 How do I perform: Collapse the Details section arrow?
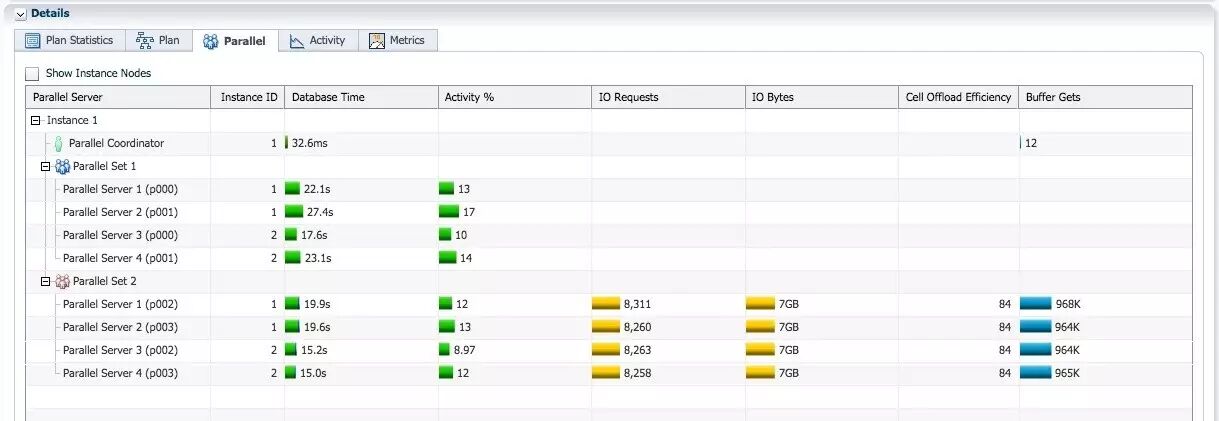point(20,14)
